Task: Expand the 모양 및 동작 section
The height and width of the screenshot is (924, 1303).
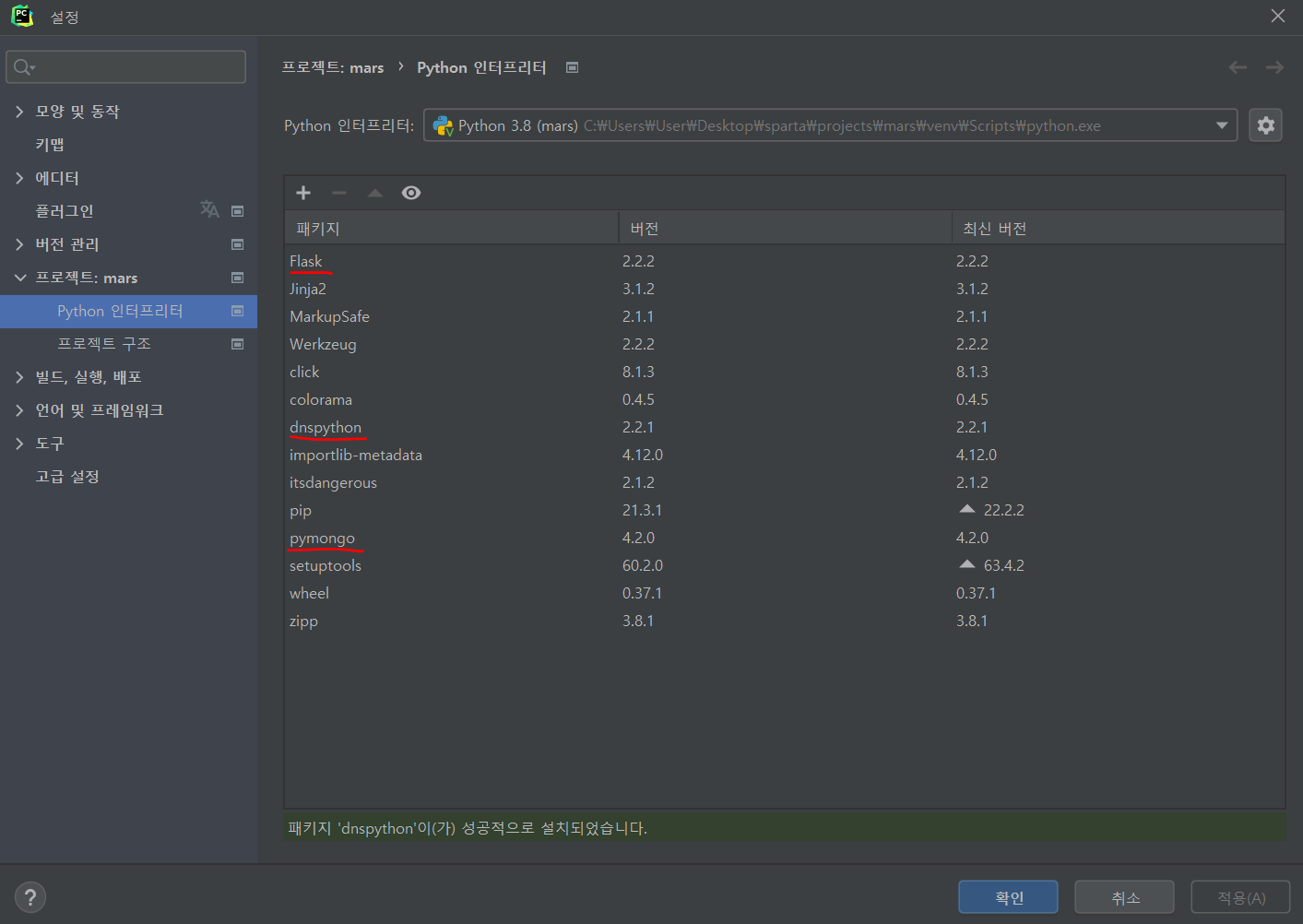Action: tap(19, 112)
